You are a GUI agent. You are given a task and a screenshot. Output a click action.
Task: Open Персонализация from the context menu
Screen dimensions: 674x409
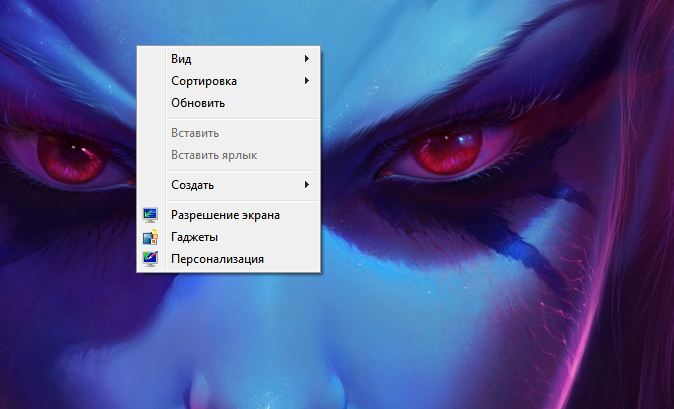pos(228,259)
